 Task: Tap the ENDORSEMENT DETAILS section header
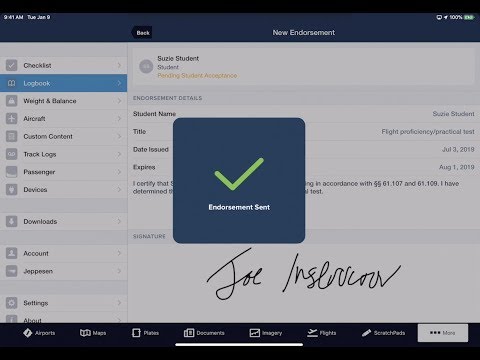click(x=167, y=98)
